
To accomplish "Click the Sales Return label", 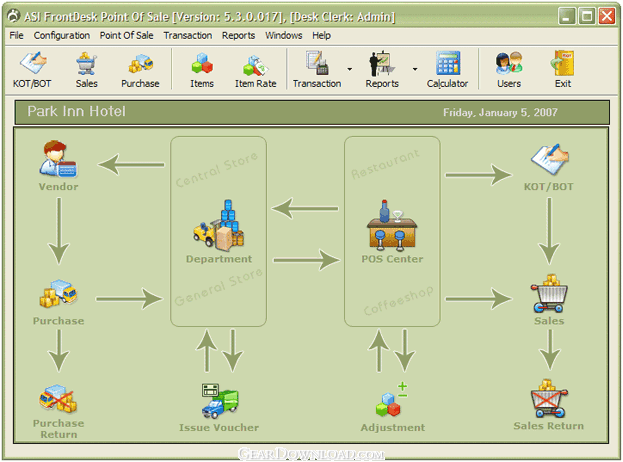I will [x=549, y=426].
